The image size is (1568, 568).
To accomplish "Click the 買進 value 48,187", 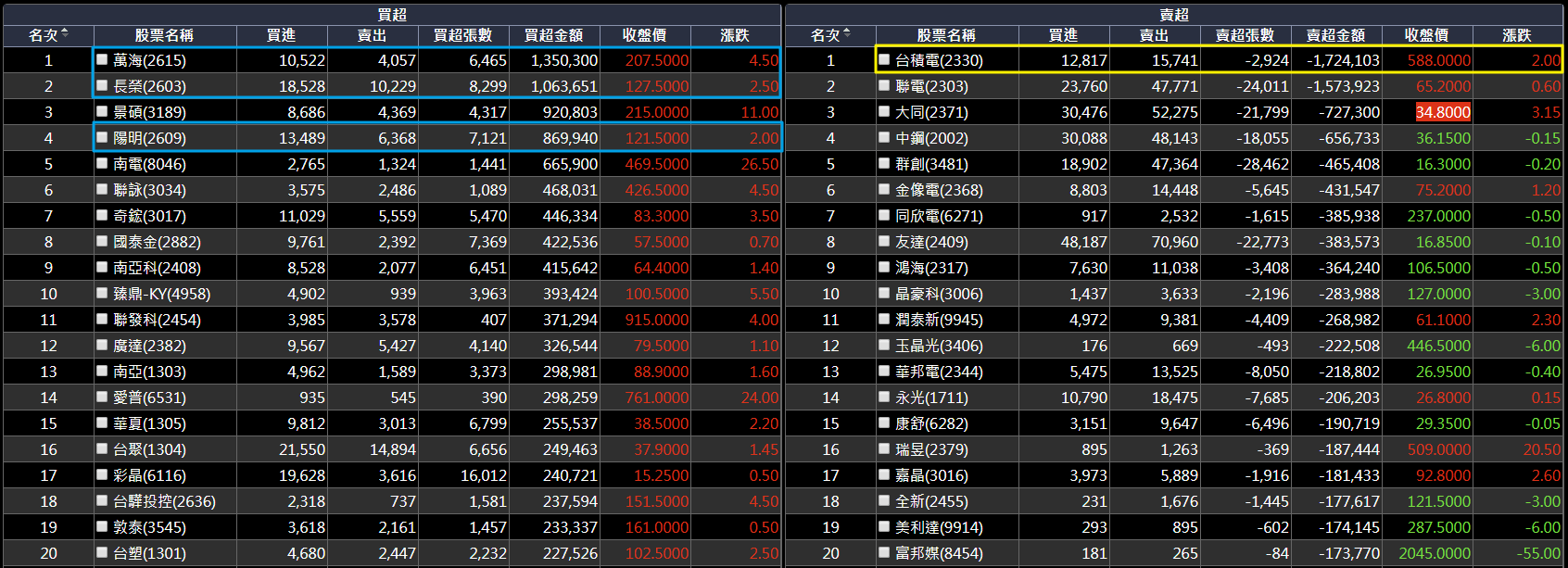I will (1084, 242).
